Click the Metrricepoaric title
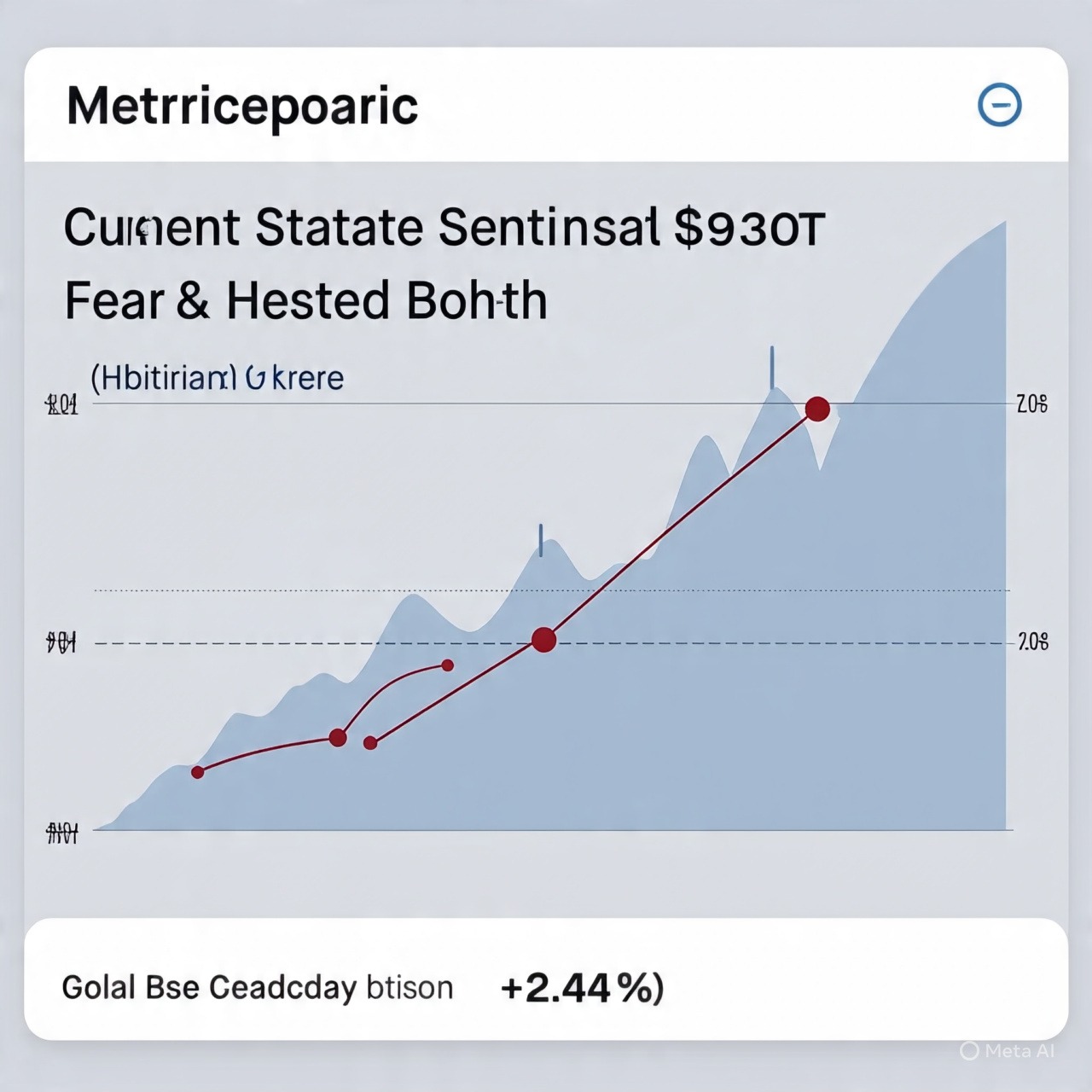 242,107
